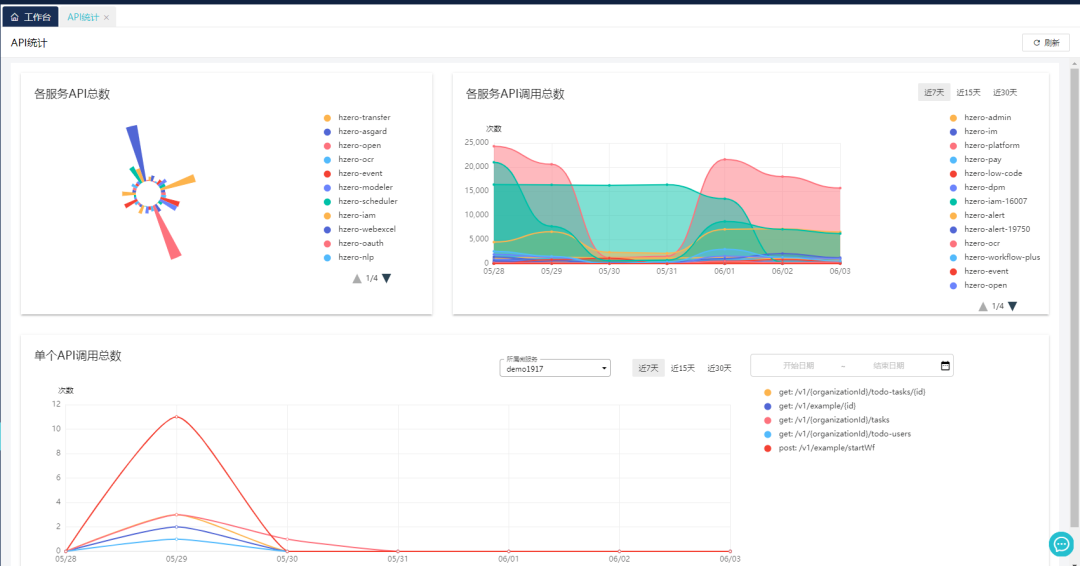Click the 开始日期 start date field
This screenshot has height=566, width=1080.
[798, 366]
